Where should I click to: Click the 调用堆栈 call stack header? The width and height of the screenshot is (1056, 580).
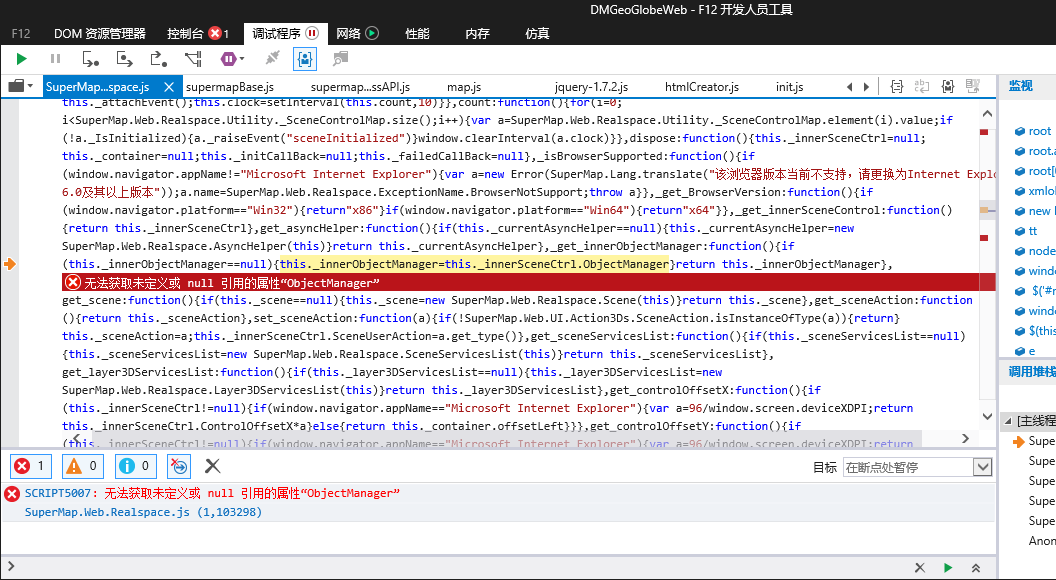pyautogui.click(x=1032, y=372)
